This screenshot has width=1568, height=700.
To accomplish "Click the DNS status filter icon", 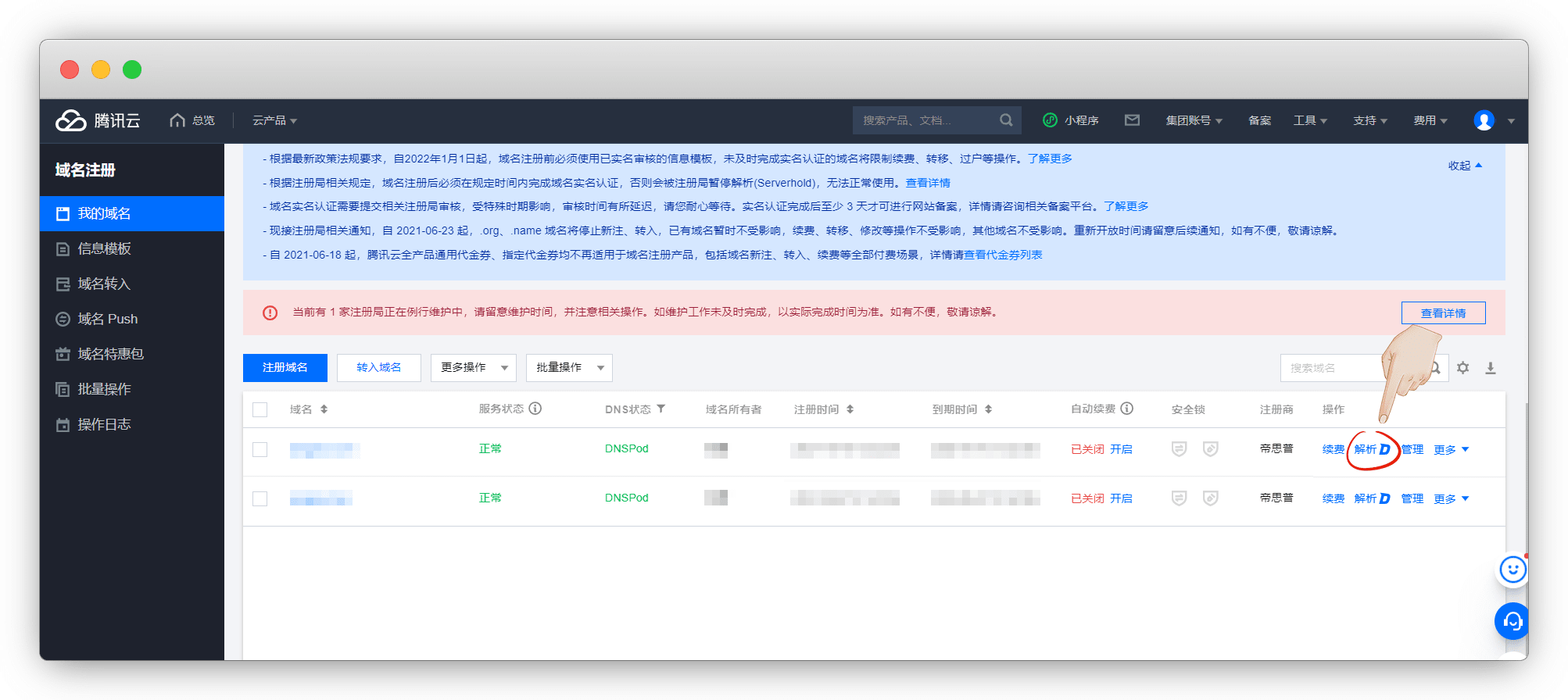I will click(x=661, y=409).
